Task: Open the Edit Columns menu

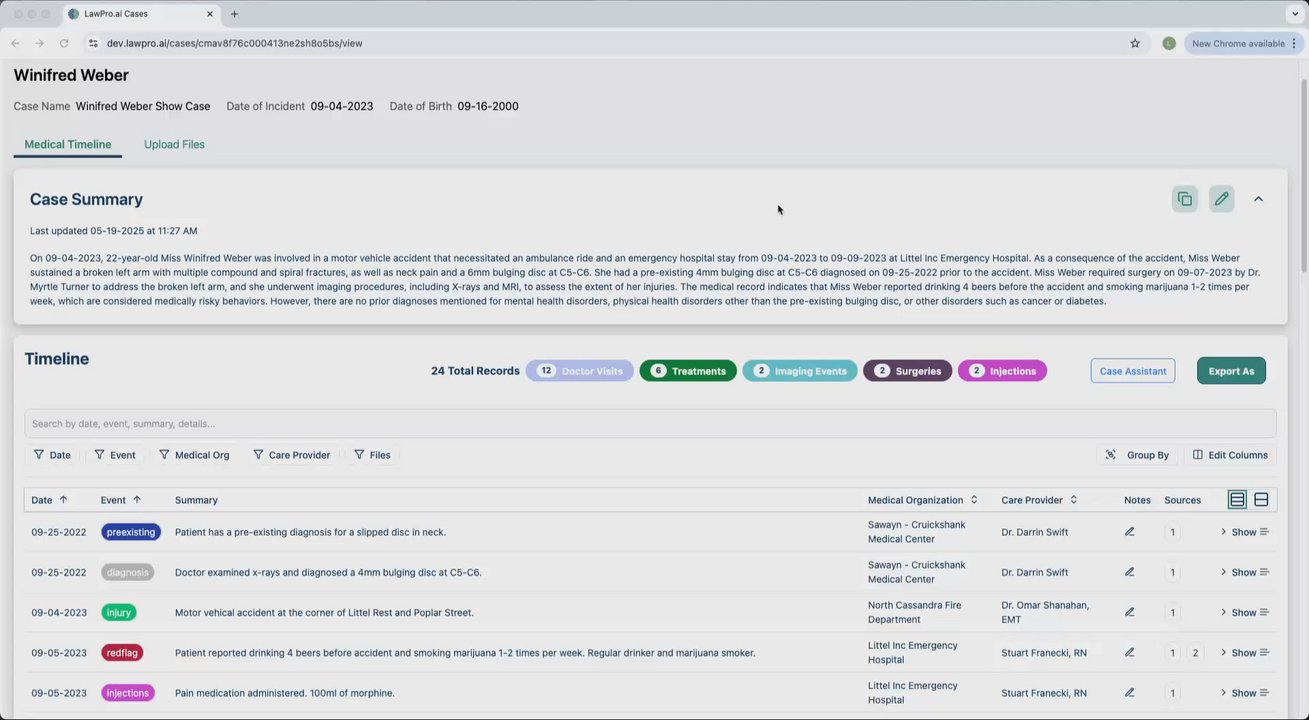Action: click(1230, 455)
